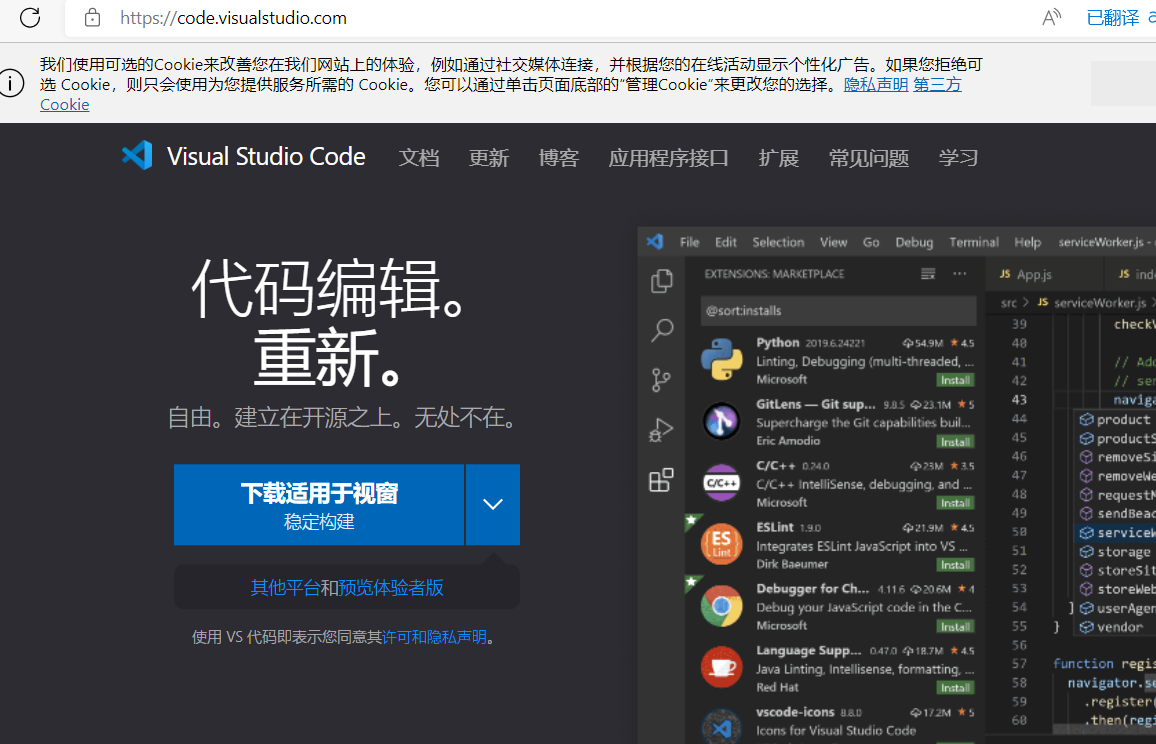Click the Python extension icon
1156x744 pixels.
pyautogui.click(x=721, y=359)
